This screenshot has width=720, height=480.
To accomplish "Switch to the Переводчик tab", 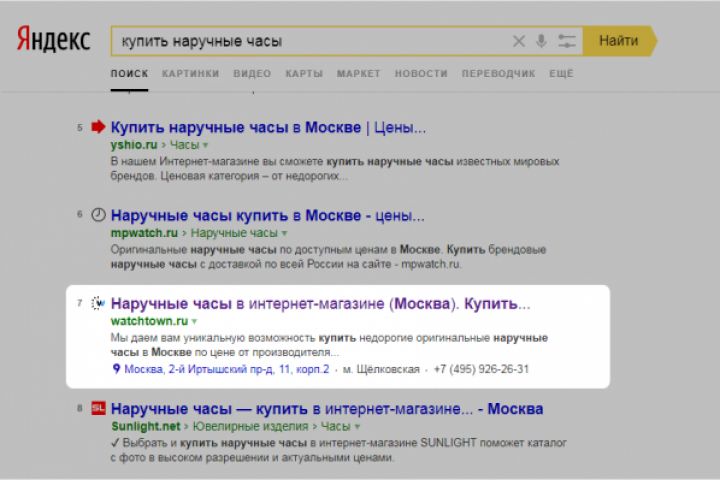I will point(499,73).
